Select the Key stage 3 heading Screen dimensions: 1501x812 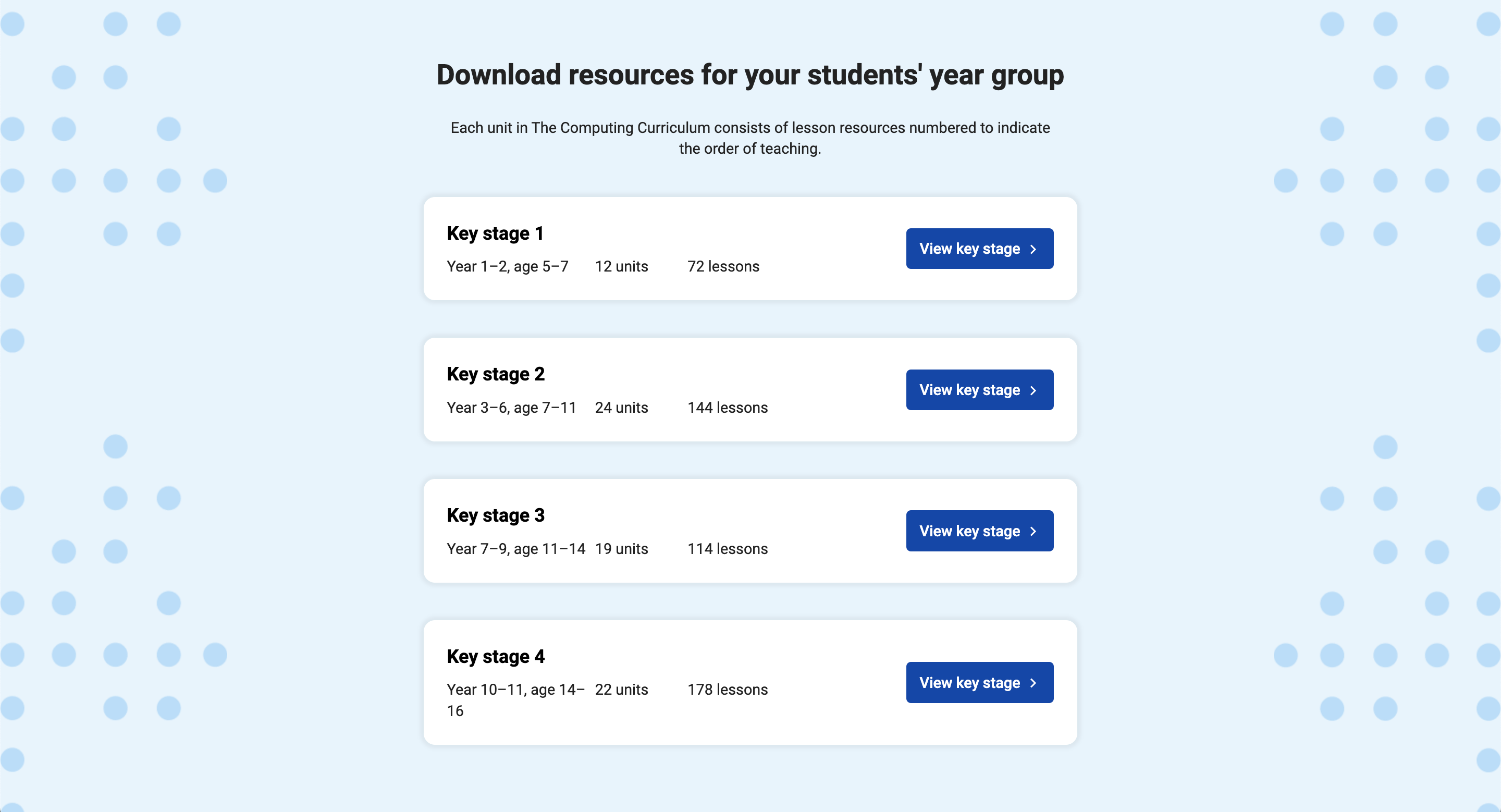point(496,515)
